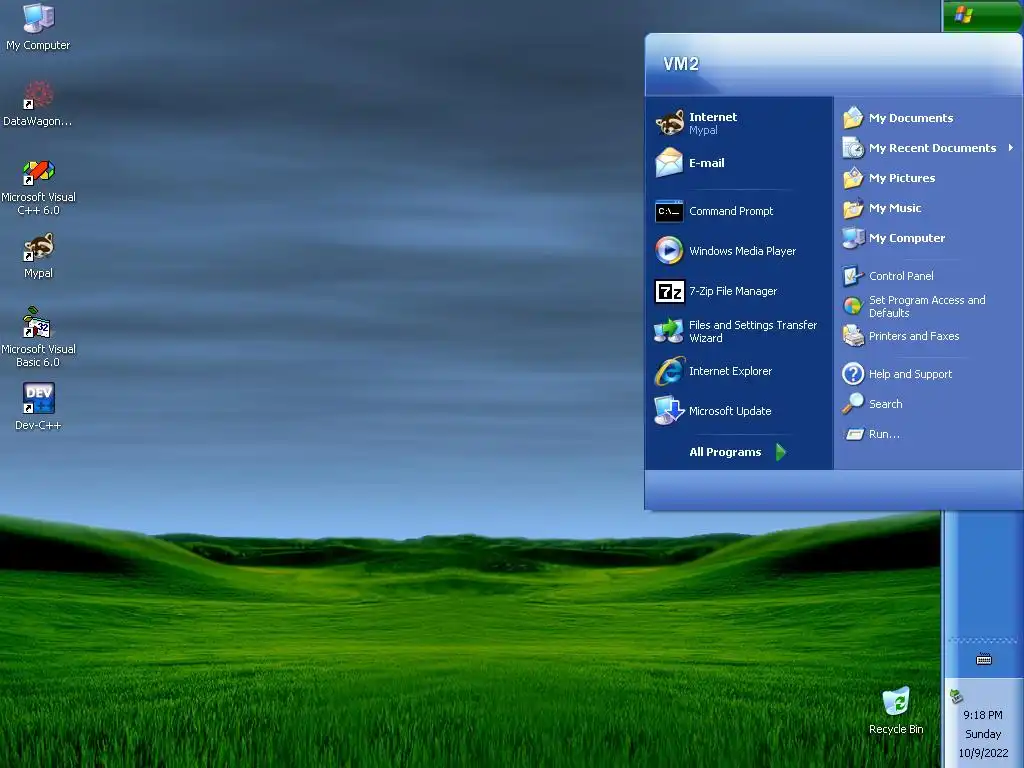
Task: Click Run... in Start menu
Action: click(929, 434)
